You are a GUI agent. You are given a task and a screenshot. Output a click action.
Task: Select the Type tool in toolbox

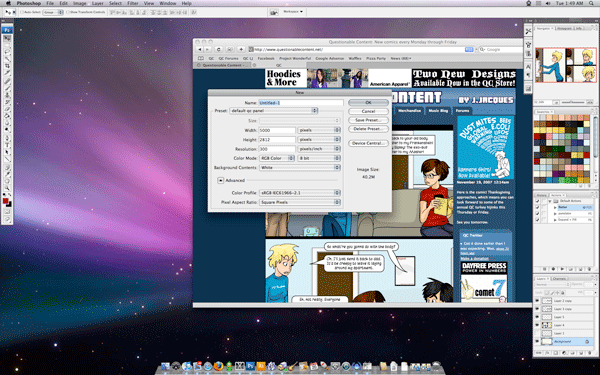pyautogui.click(x=7, y=145)
